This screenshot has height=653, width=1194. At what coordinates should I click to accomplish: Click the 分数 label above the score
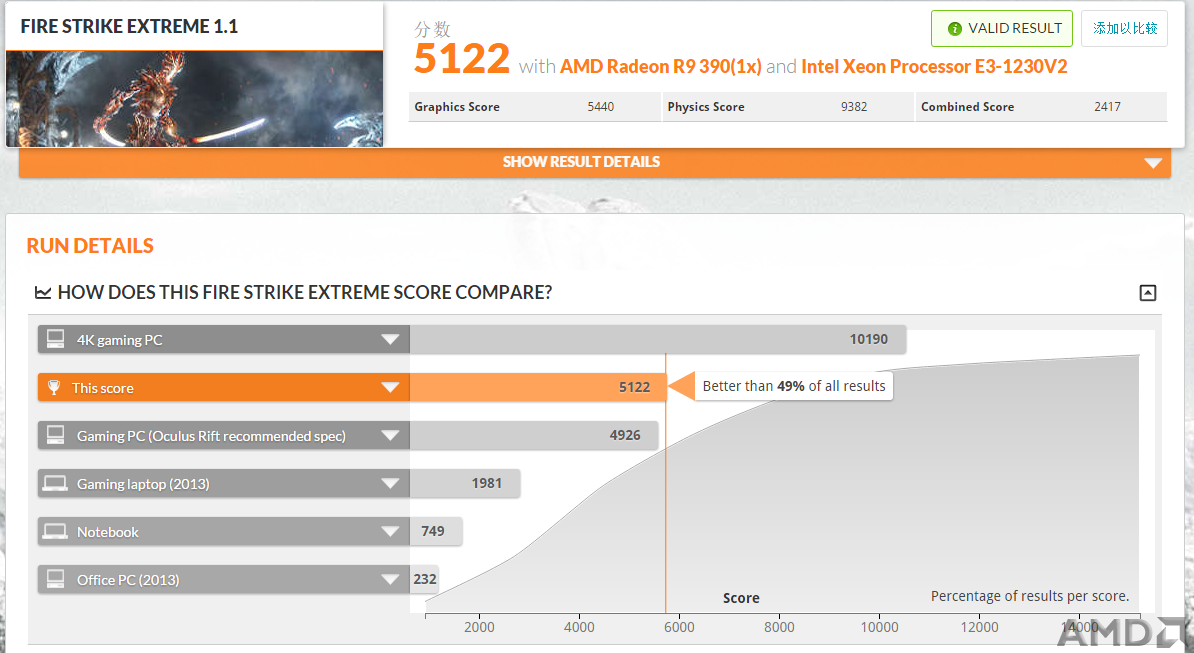433,29
